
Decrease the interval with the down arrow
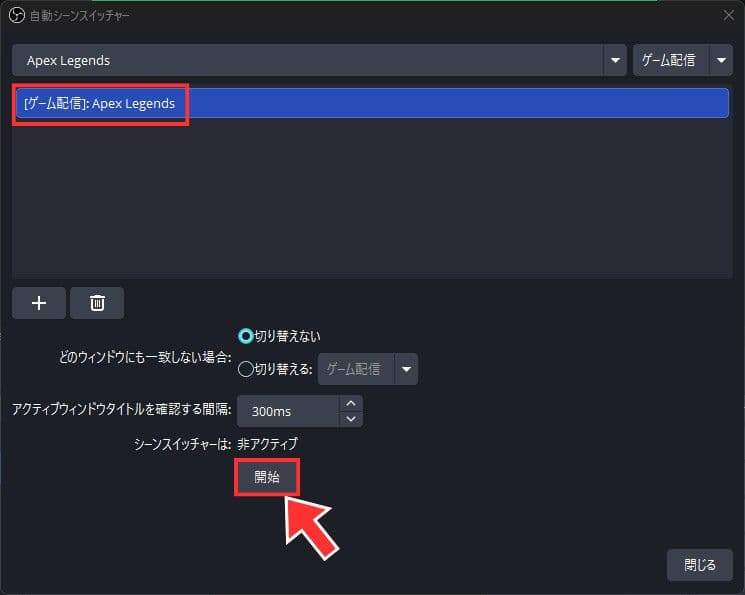pos(351,419)
